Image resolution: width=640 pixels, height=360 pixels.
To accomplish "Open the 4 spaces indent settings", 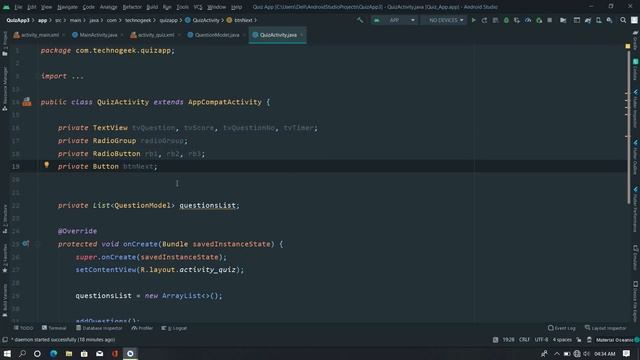I will pyautogui.click(x=562, y=340).
